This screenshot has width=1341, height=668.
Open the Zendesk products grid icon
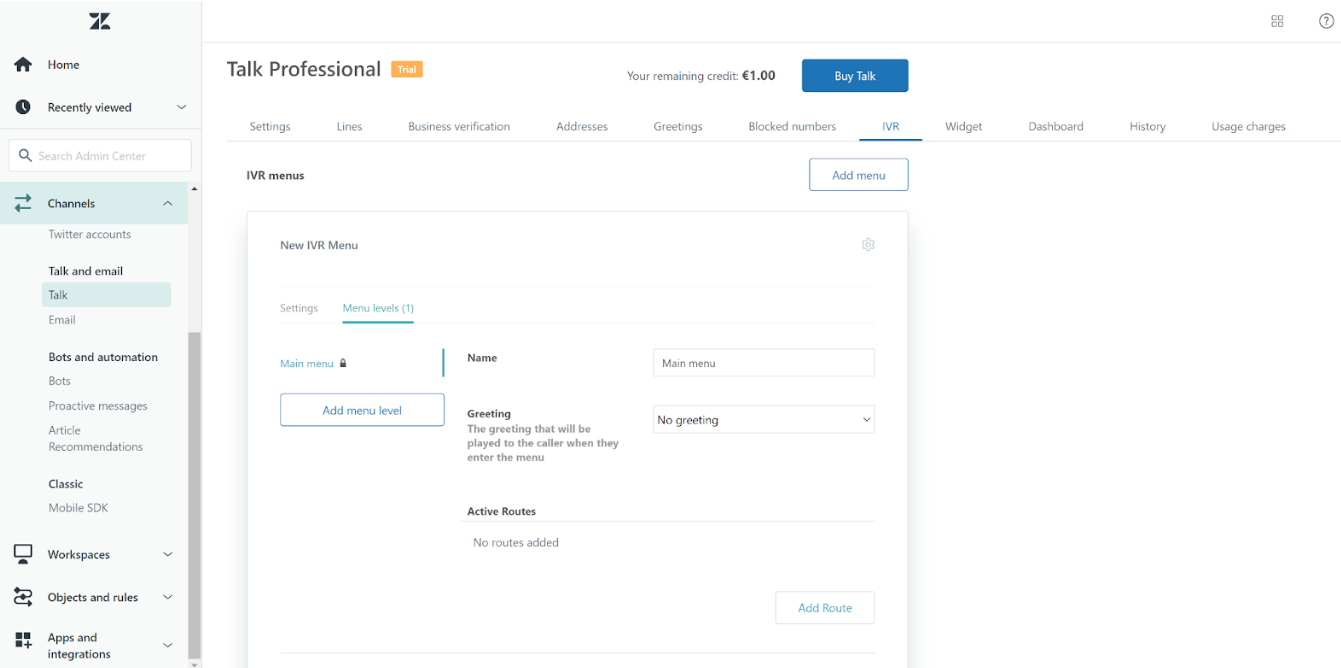[x=1277, y=21]
